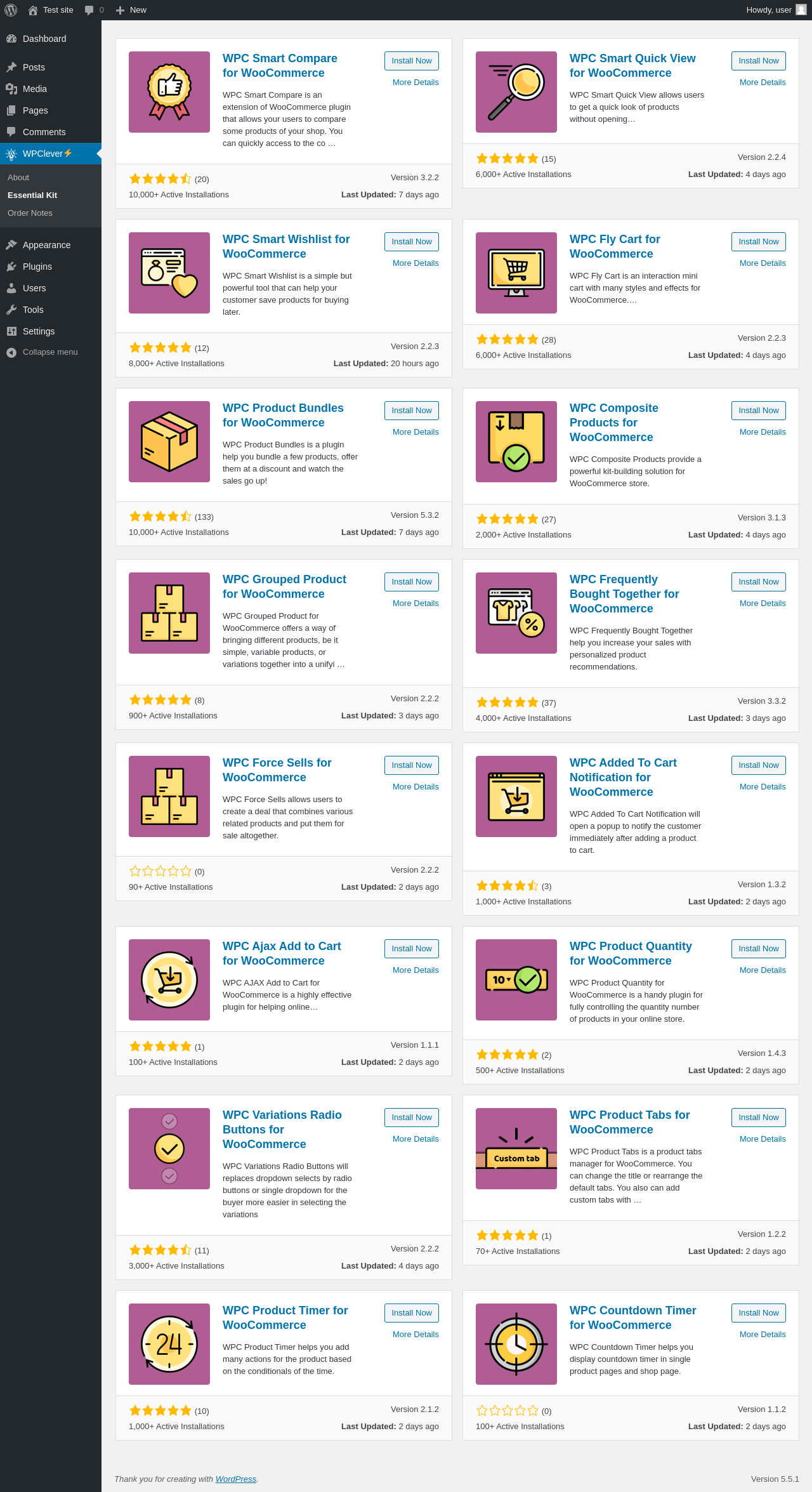Screen dimensions: 812x1492
Task: View More Details for WPC Product Tabs
Action: (763, 1139)
